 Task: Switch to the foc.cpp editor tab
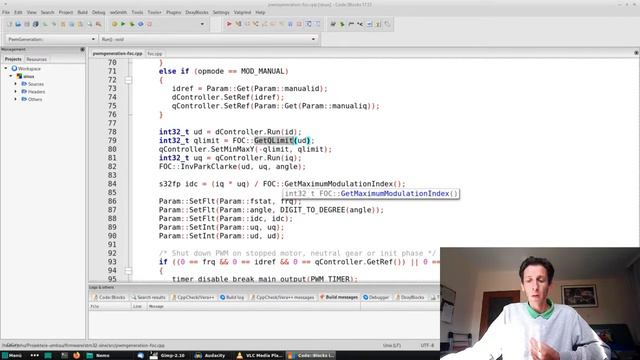tap(155, 53)
